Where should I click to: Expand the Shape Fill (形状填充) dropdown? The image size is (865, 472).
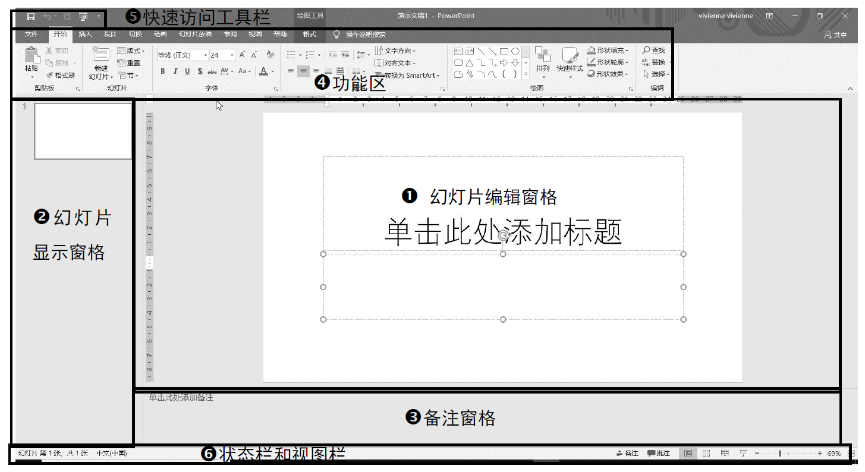pos(608,50)
